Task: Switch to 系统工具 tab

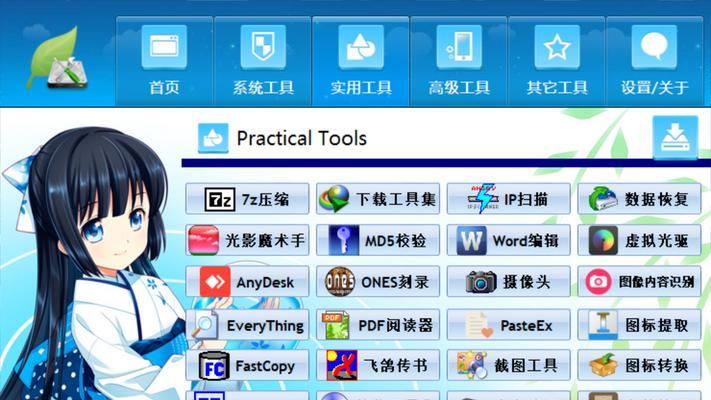Action: pyautogui.click(x=263, y=61)
